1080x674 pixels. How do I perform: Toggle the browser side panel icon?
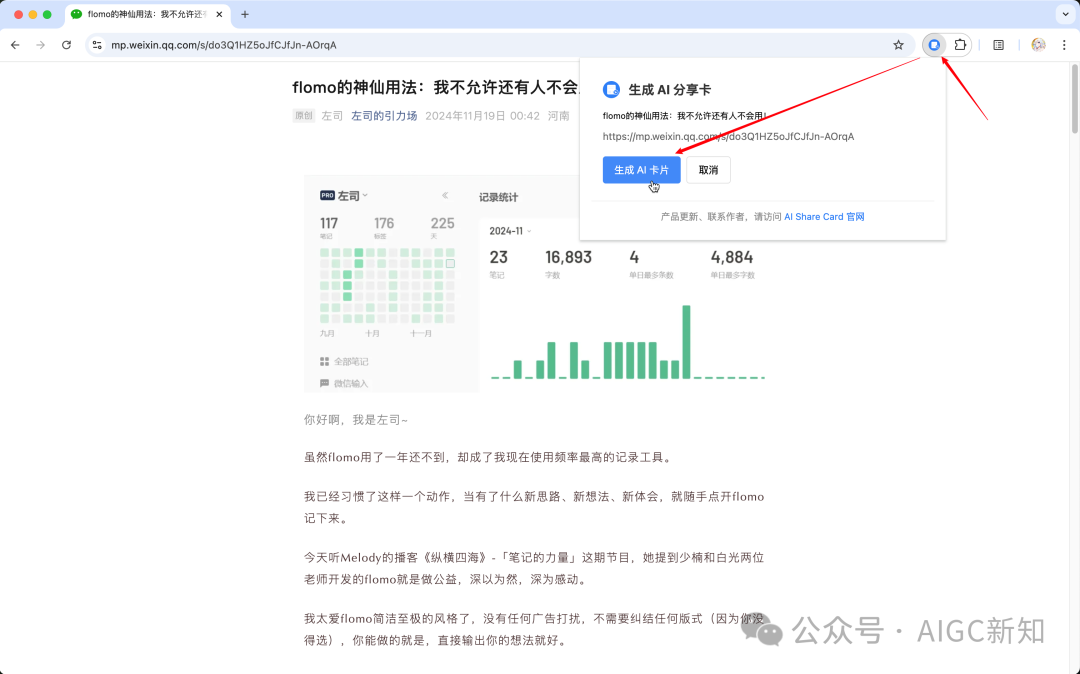[x=998, y=45]
